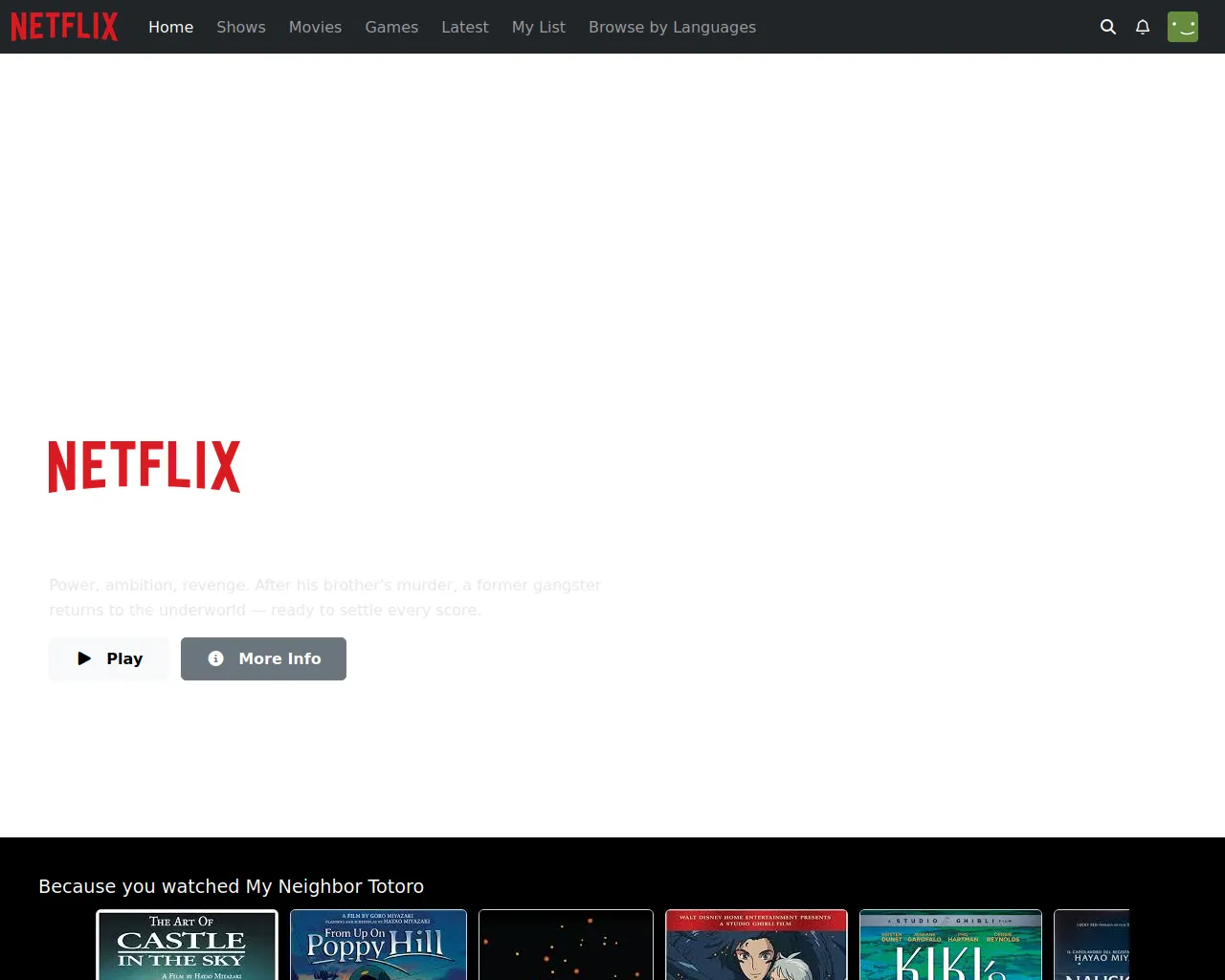The height and width of the screenshot is (980, 1225).
Task: Click the Play button on the featured title
Action: coord(109,658)
